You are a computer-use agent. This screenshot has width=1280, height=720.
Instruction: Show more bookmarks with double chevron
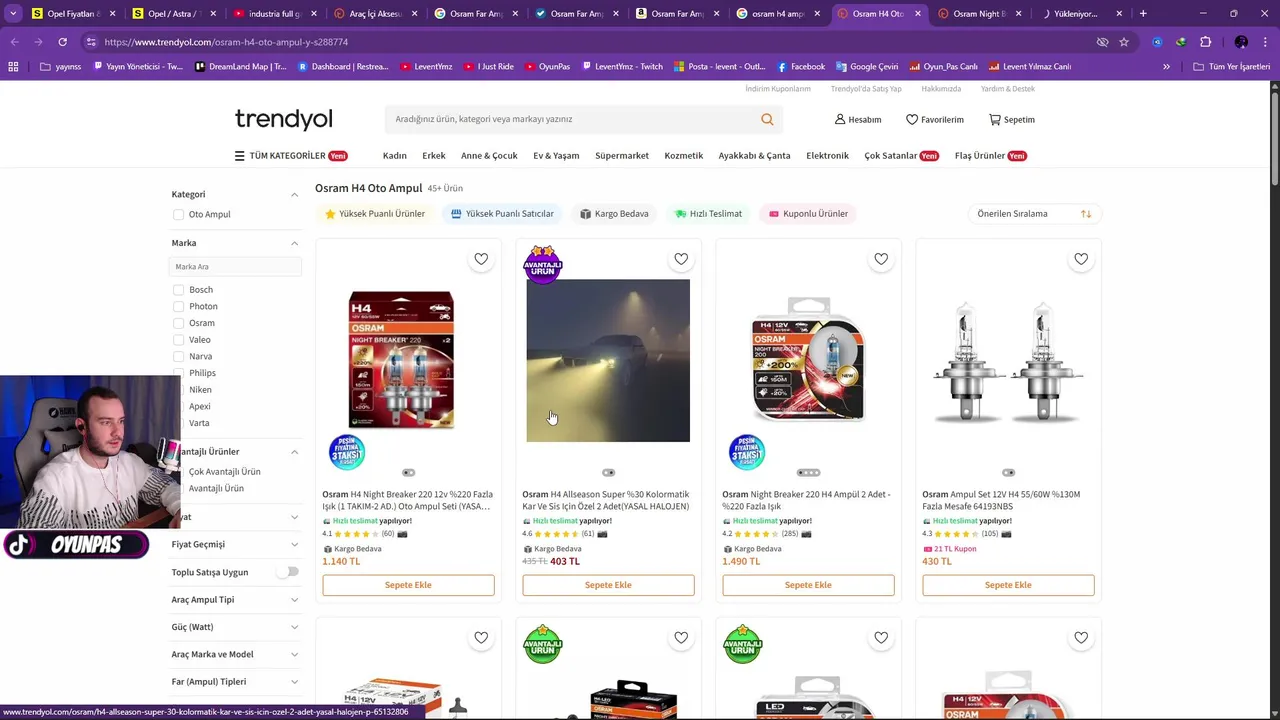[1166, 66]
